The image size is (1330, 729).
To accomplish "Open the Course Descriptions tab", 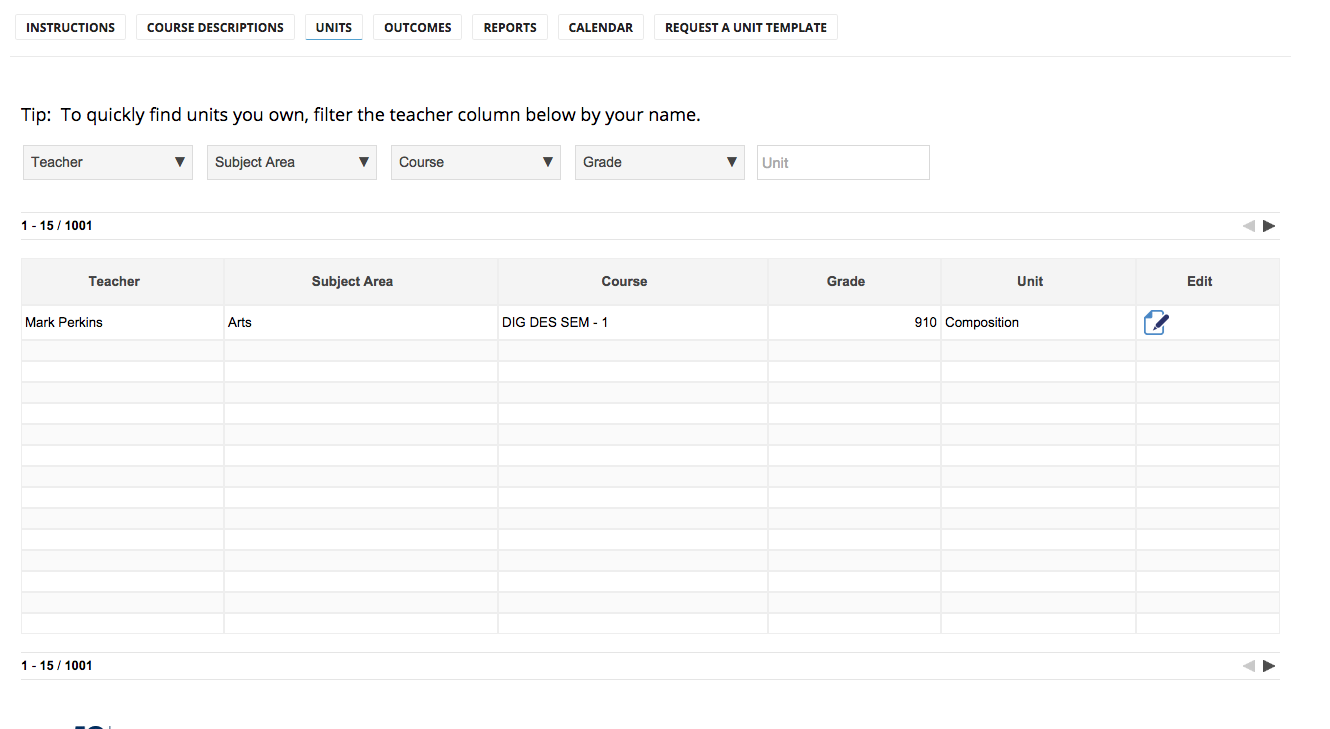I will tap(215, 28).
